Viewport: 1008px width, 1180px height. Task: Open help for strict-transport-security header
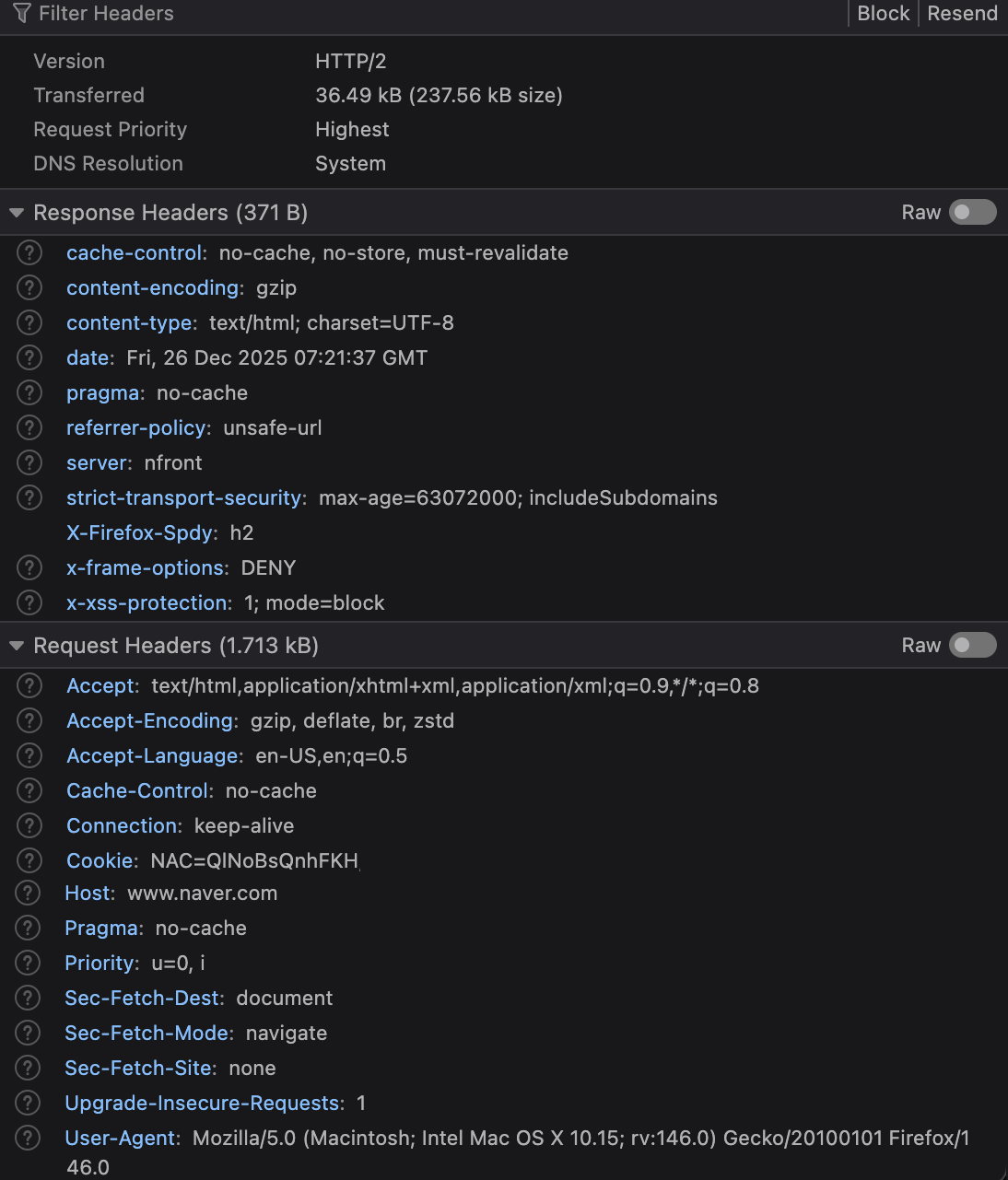pos(29,497)
